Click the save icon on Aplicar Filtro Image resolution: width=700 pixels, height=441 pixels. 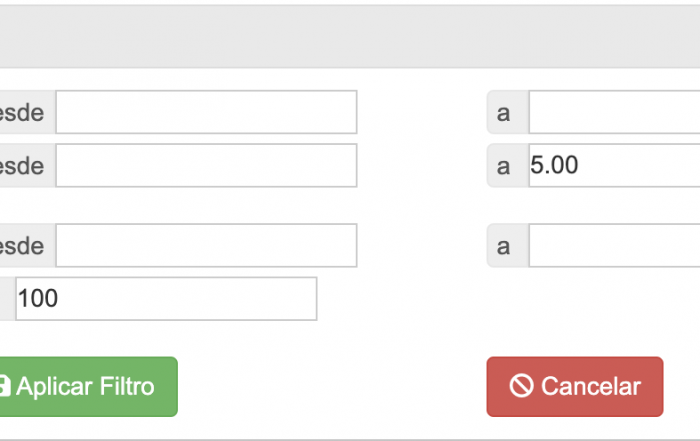pos(4,386)
